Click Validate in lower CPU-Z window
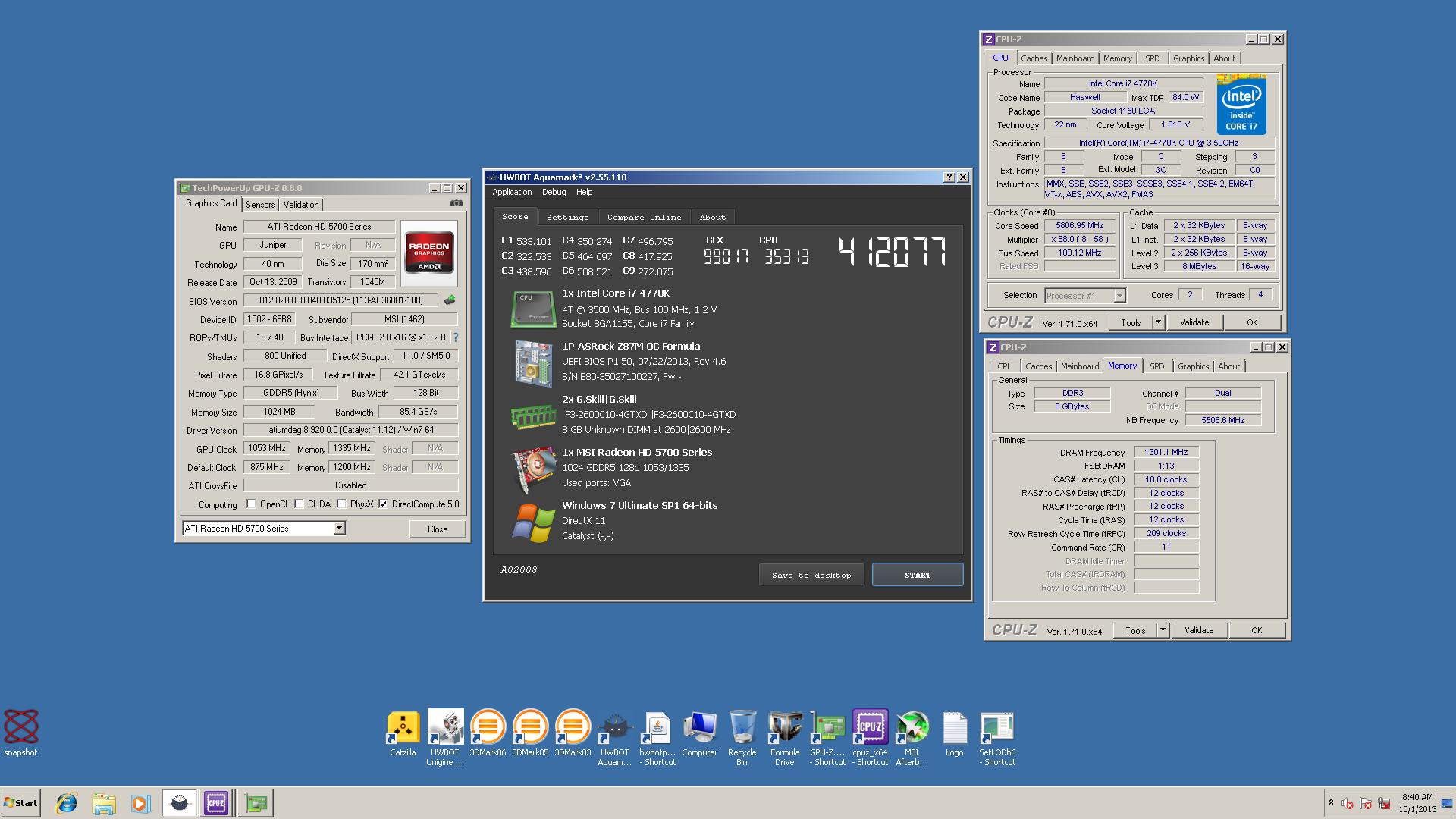Image resolution: width=1456 pixels, height=819 pixels. [x=1199, y=630]
